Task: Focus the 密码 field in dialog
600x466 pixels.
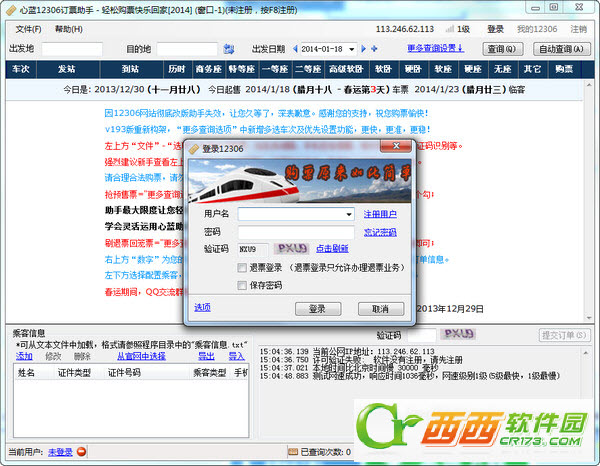Action: (296, 232)
